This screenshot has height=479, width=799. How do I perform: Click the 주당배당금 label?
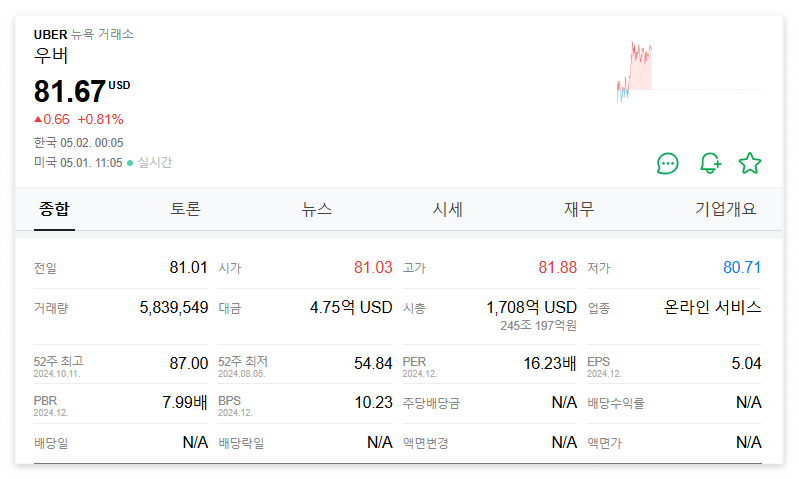431,403
